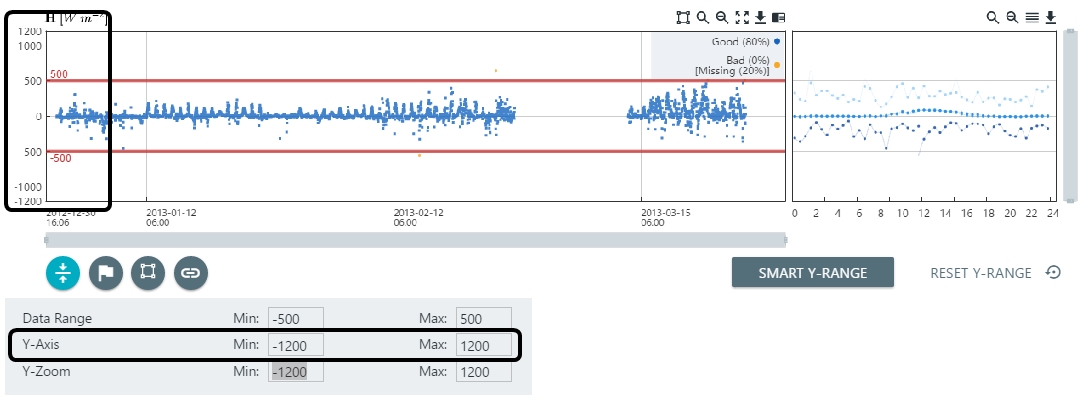1085x399 pixels.
Task: Click the round selection box button
Action: pyautogui.click(x=148, y=272)
